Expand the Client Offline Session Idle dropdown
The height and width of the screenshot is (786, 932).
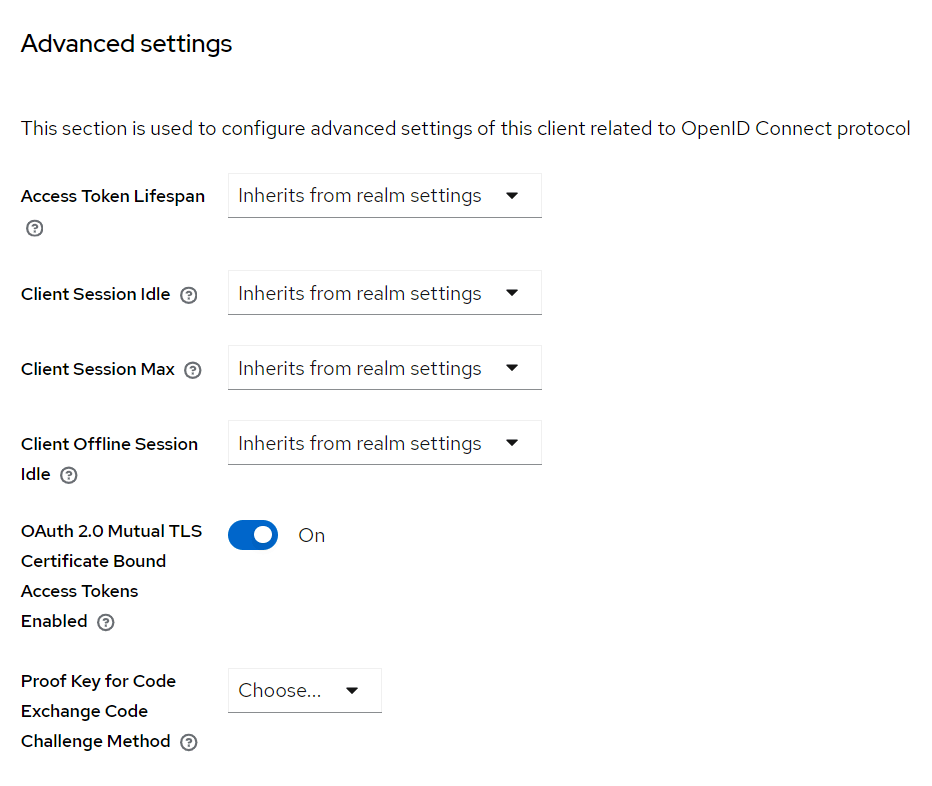384,443
